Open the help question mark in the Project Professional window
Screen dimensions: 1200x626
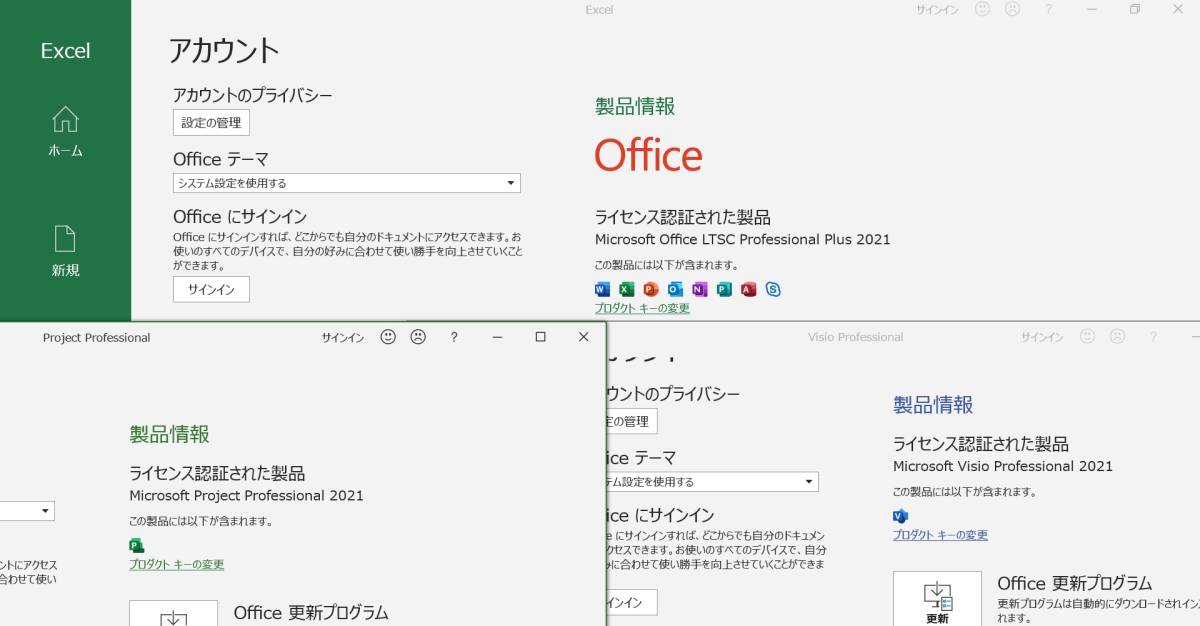coord(454,337)
